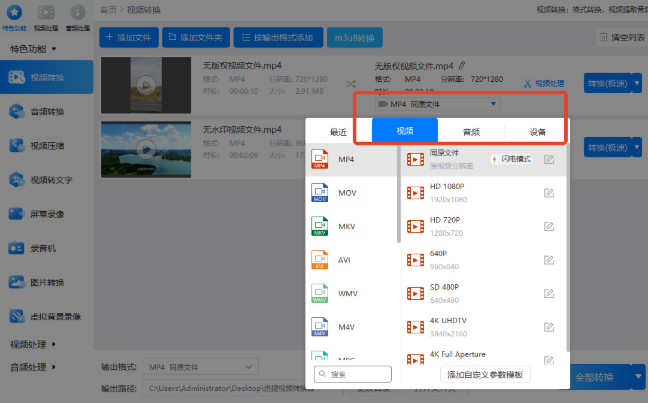Edit the 同原文件 preset parameters

coord(549,159)
